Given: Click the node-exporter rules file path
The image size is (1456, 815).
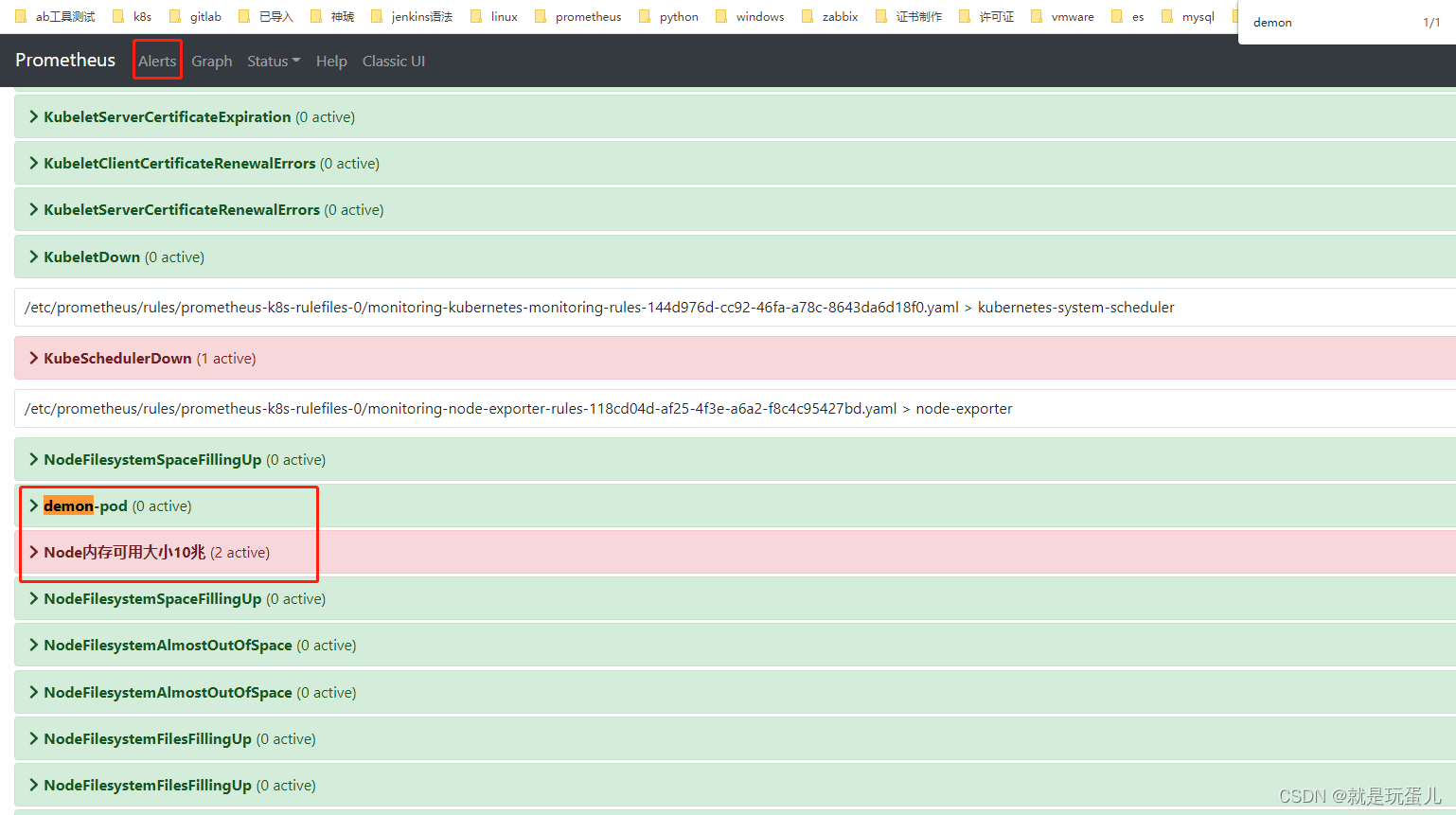Looking at the screenshot, I should pyautogui.click(x=519, y=408).
